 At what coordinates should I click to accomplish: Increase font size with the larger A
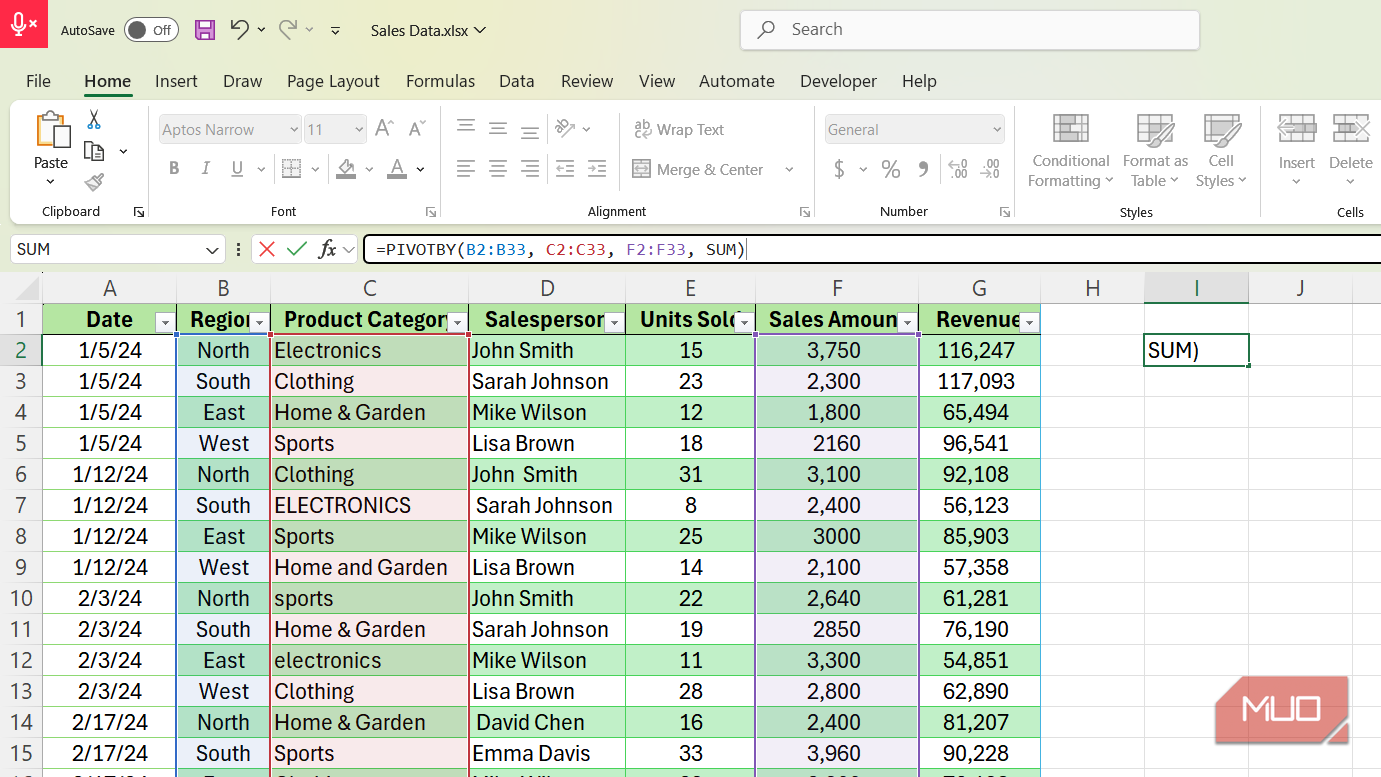(x=384, y=129)
